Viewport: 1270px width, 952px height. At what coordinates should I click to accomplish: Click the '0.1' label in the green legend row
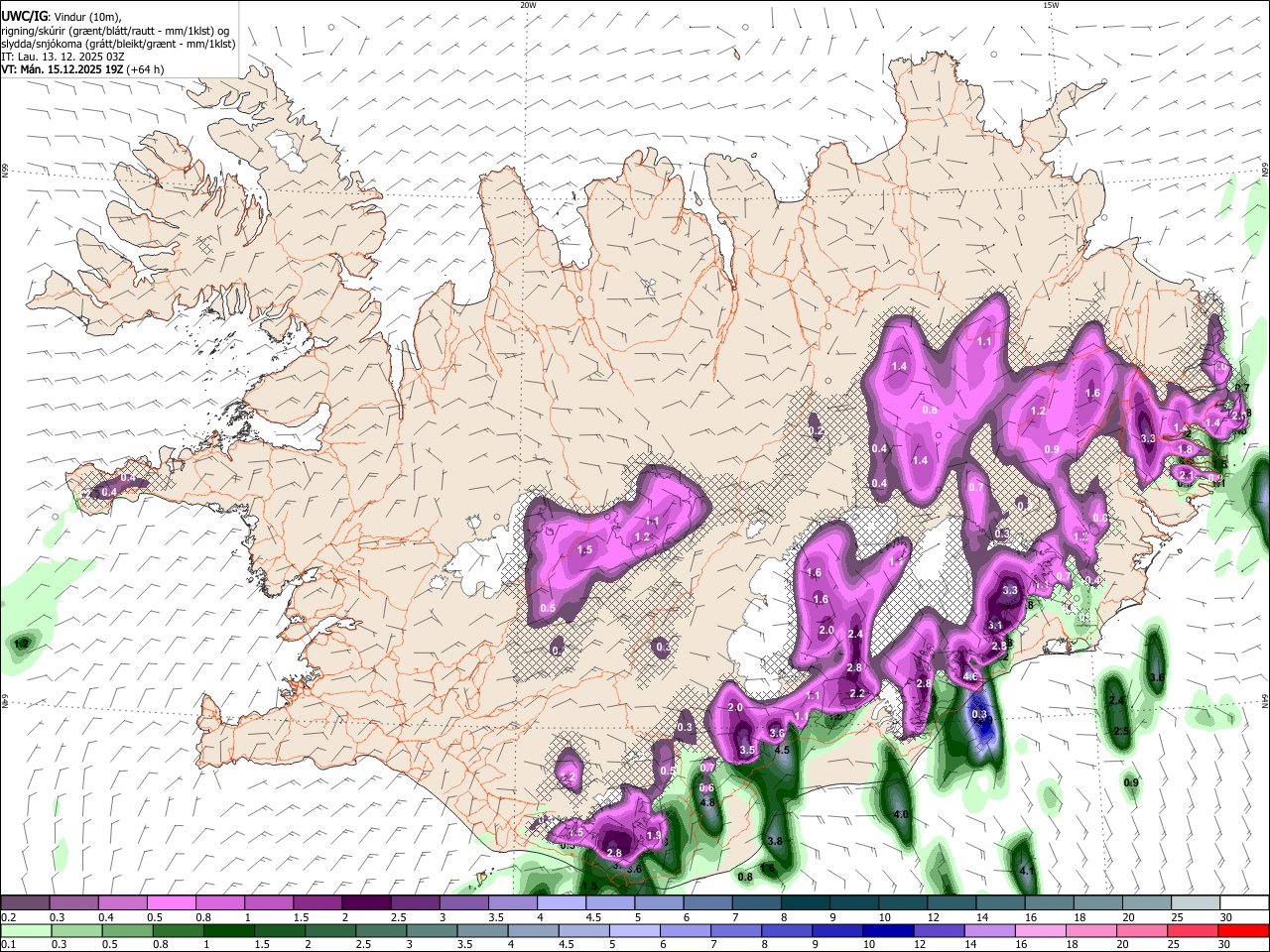(8, 945)
